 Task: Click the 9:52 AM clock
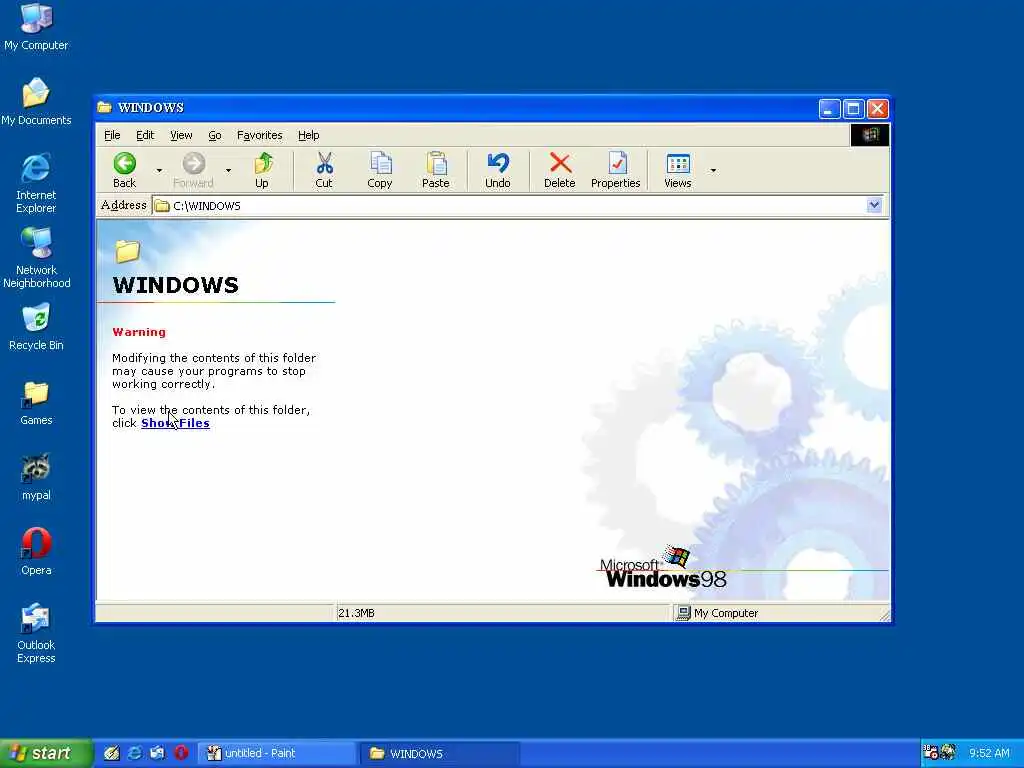[x=989, y=753]
